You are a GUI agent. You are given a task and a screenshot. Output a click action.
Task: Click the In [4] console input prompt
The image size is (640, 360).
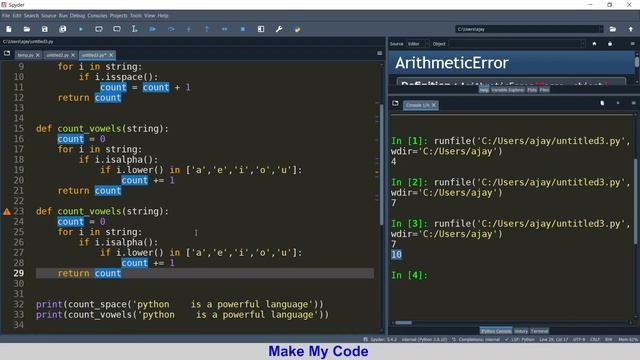409,275
